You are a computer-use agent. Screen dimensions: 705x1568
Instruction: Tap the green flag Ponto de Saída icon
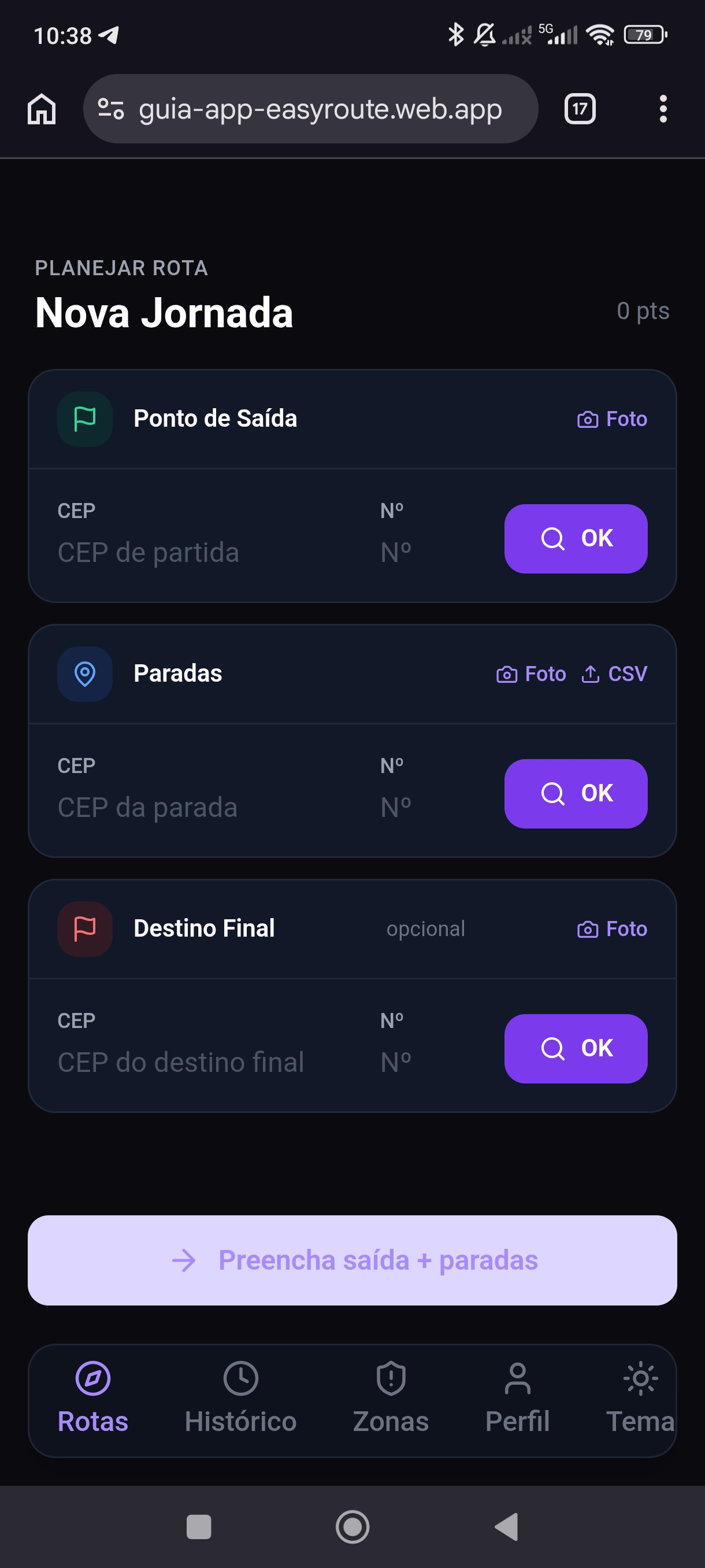[x=84, y=419]
